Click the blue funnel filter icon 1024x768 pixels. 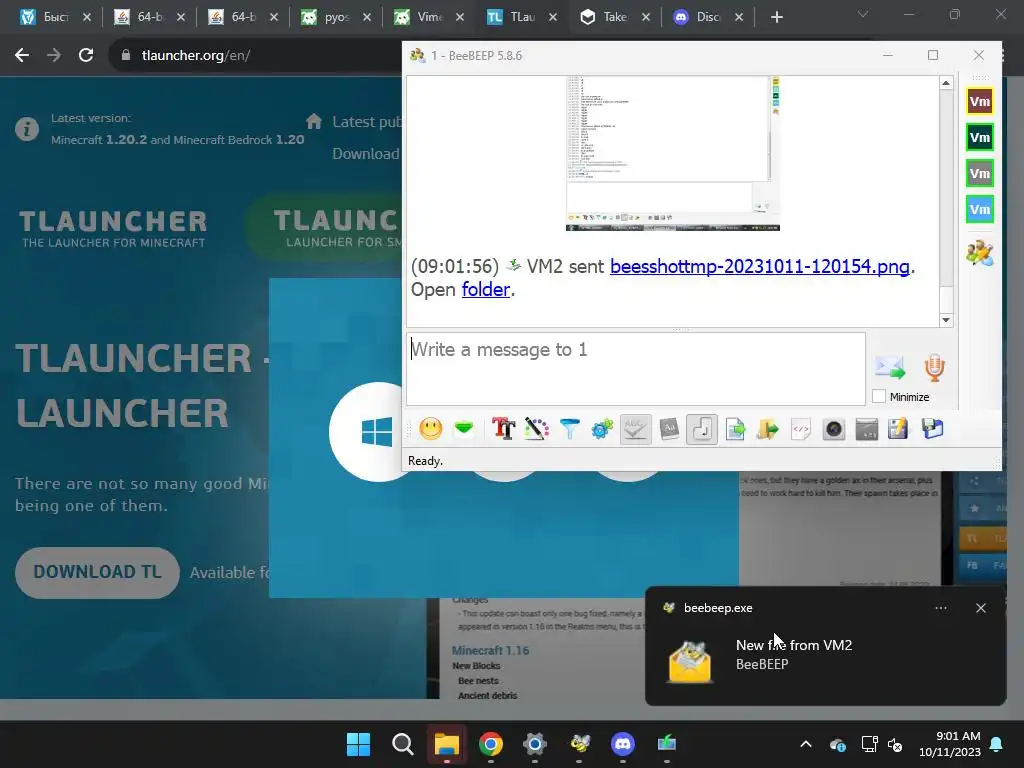click(x=569, y=429)
